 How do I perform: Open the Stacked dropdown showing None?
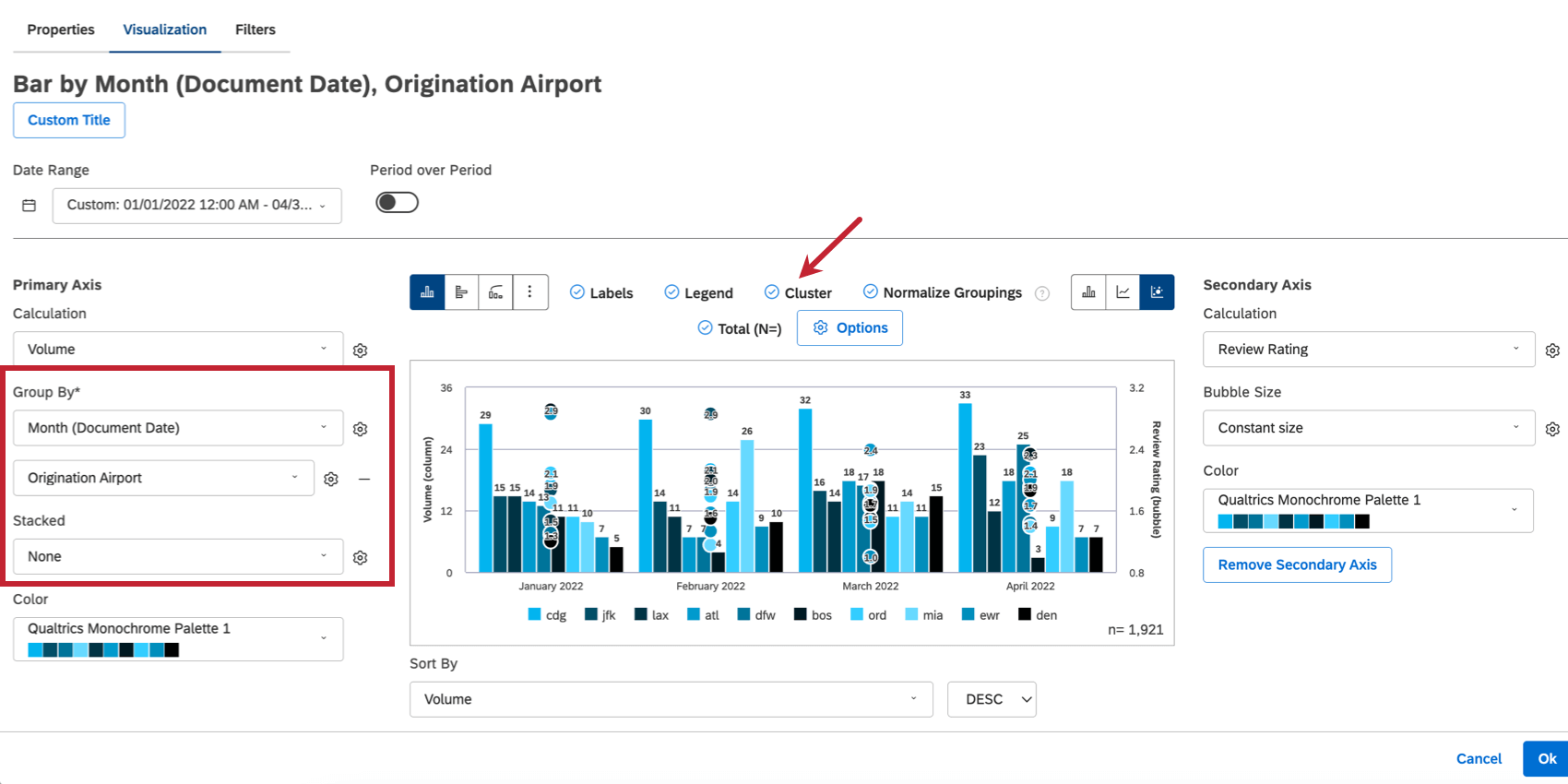pos(177,556)
